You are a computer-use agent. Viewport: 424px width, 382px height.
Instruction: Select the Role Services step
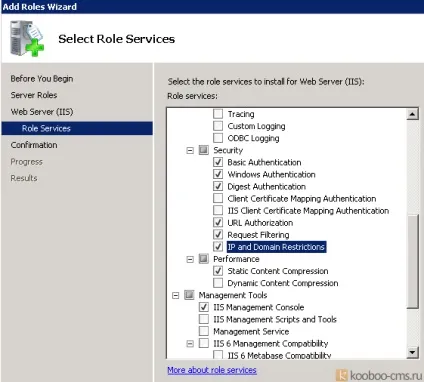pyautogui.click(x=77, y=128)
